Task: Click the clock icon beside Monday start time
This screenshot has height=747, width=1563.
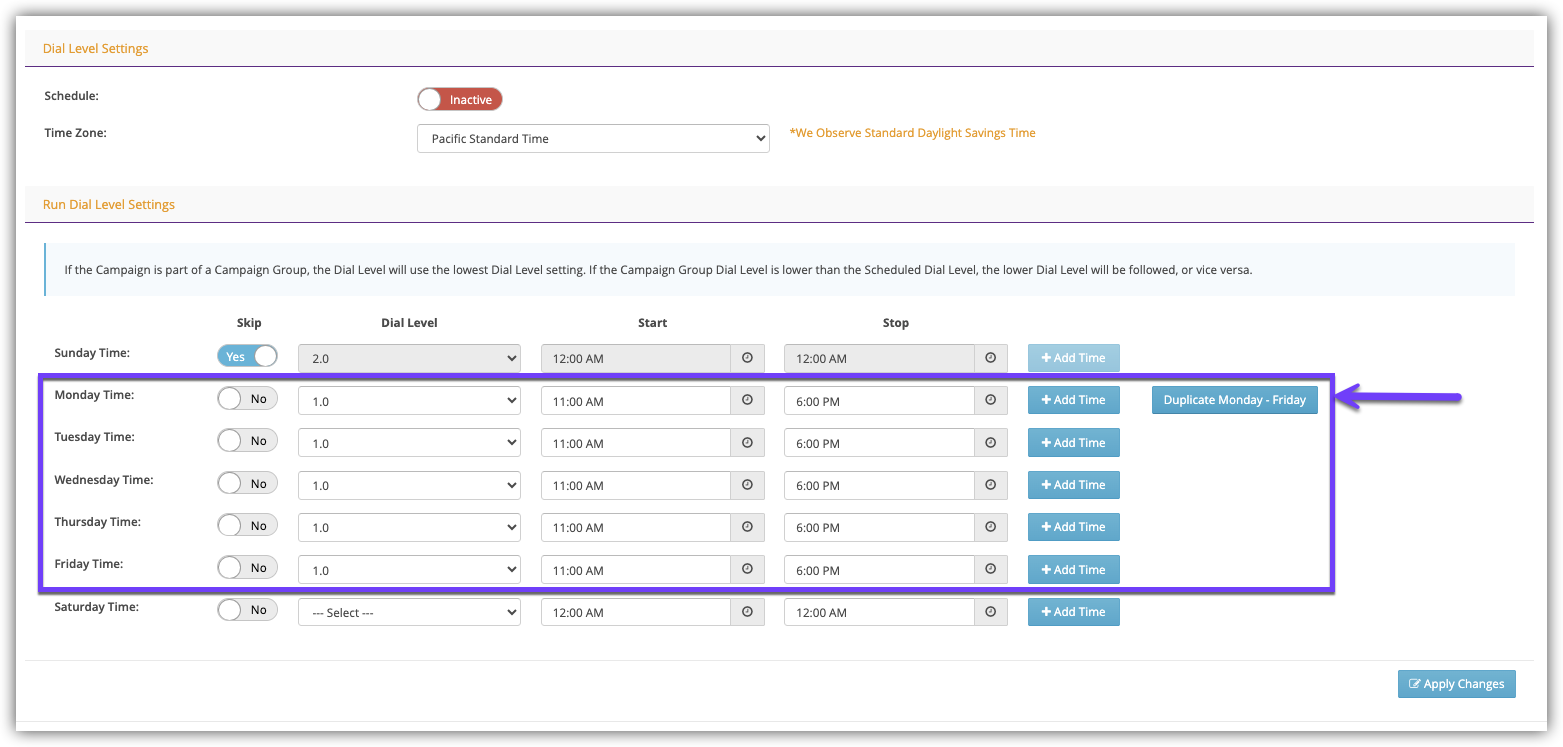Action: point(747,400)
